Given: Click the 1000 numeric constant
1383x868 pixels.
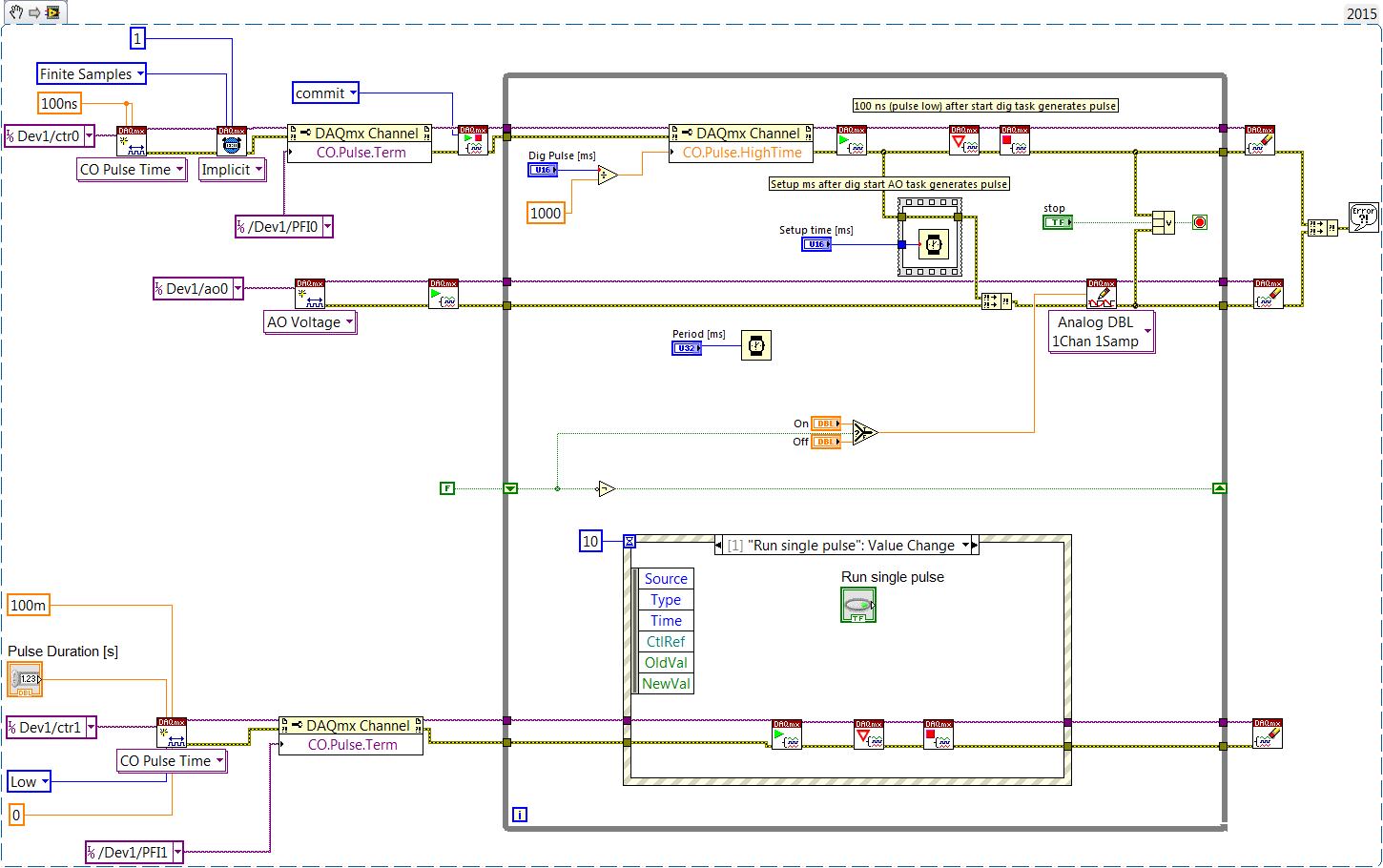Looking at the screenshot, I should (546, 213).
